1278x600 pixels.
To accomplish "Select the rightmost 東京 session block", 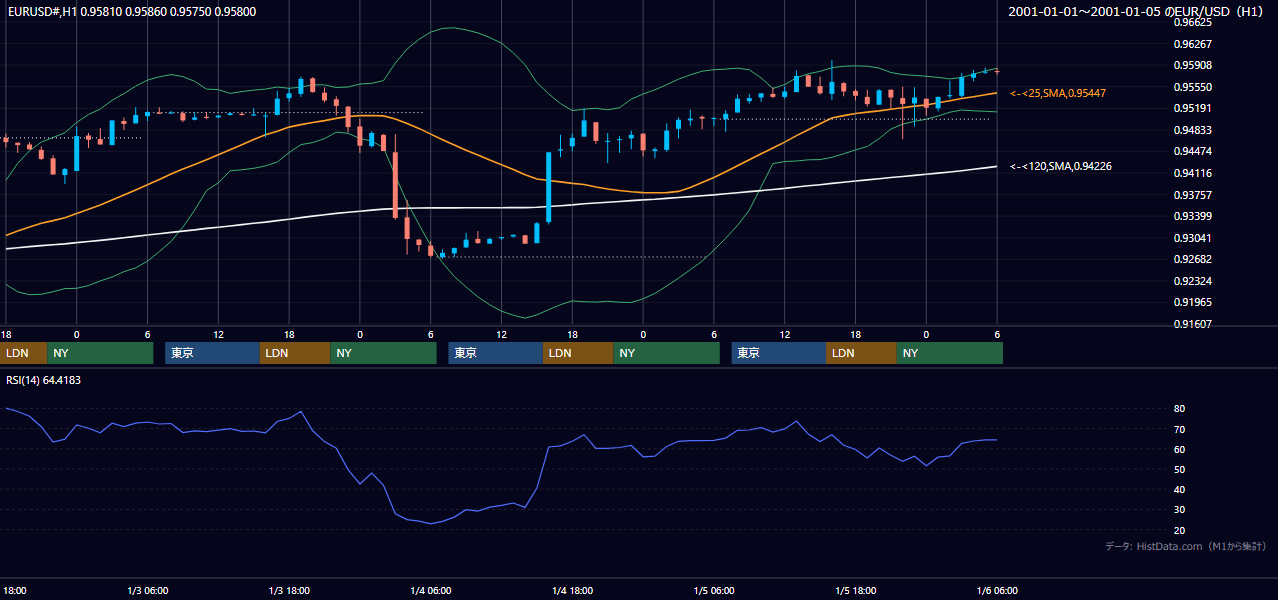I will [779, 353].
